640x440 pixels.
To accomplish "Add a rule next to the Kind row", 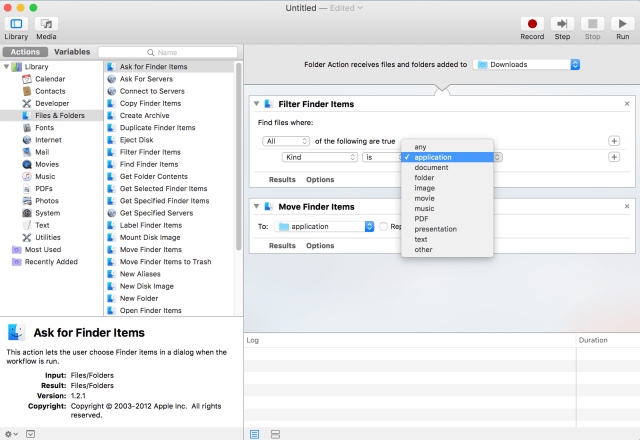I will pos(614,157).
